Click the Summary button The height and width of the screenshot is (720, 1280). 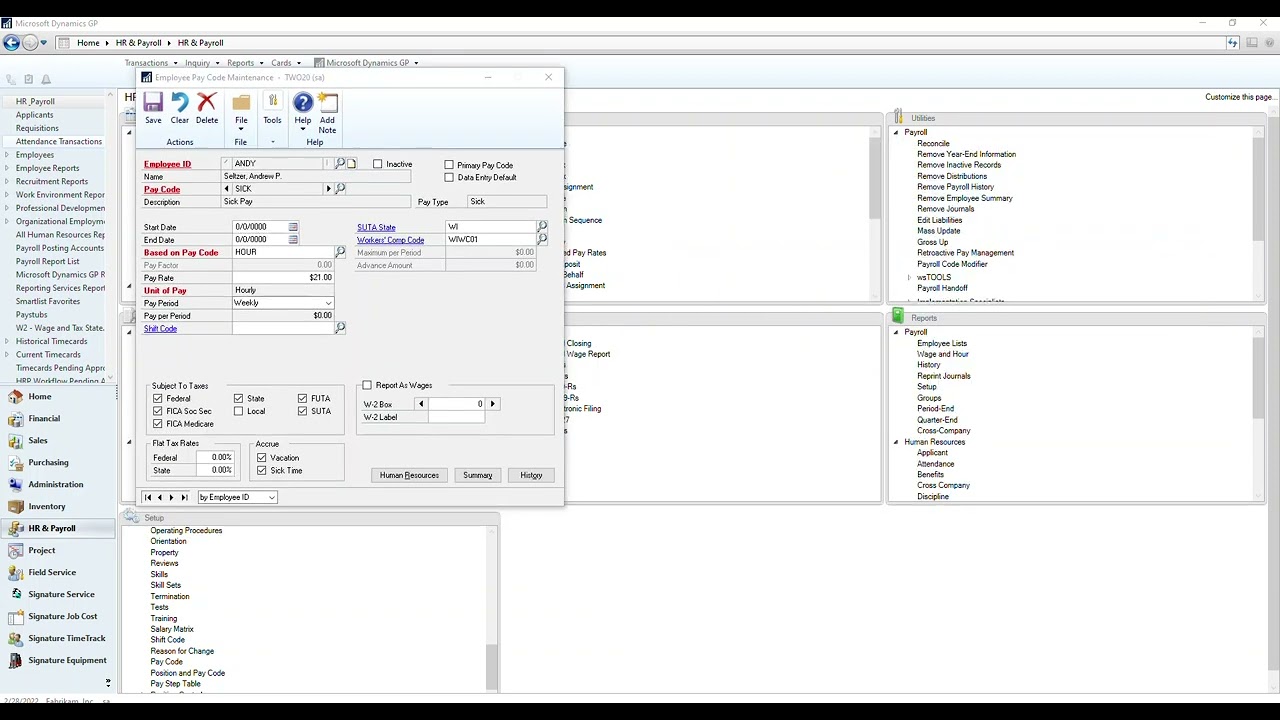[x=477, y=475]
